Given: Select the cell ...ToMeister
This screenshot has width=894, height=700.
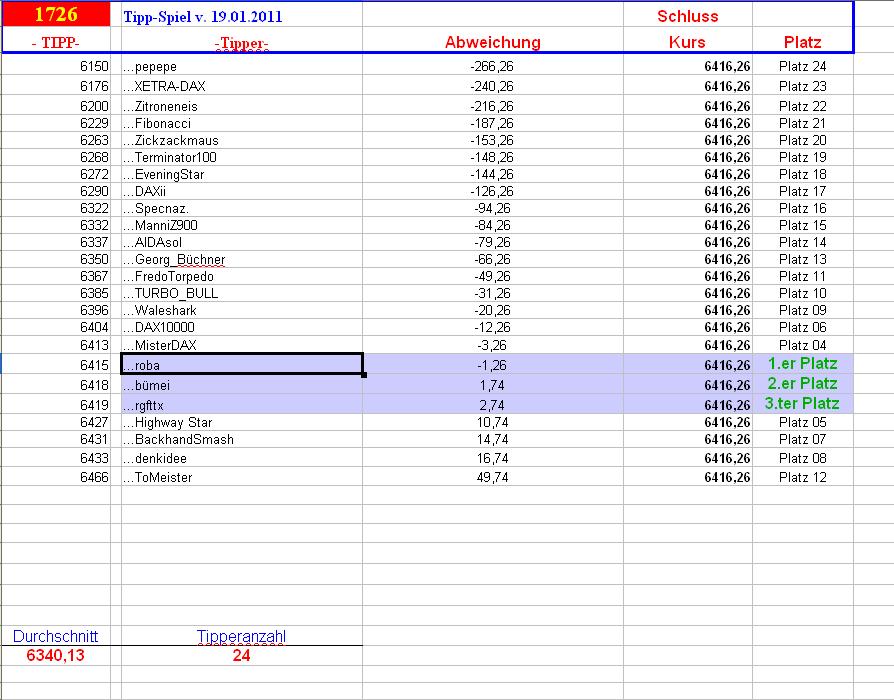Looking at the screenshot, I should tap(242, 477).
